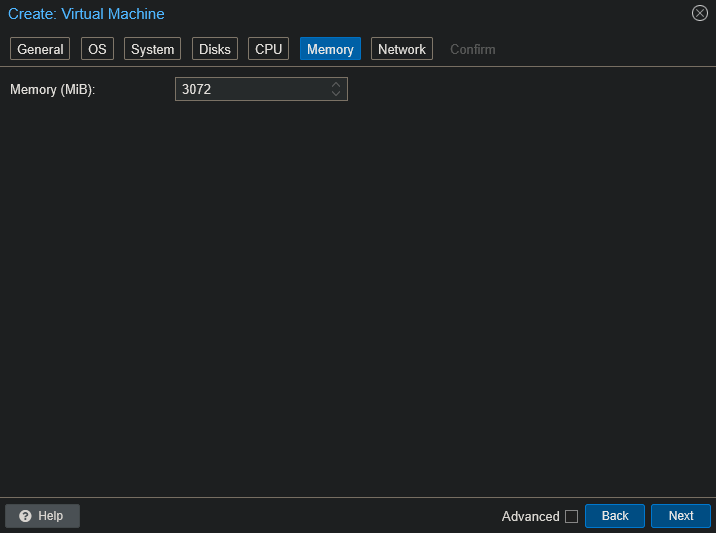
Task: Increase memory with the up spinner arrow
Action: pyautogui.click(x=336, y=85)
